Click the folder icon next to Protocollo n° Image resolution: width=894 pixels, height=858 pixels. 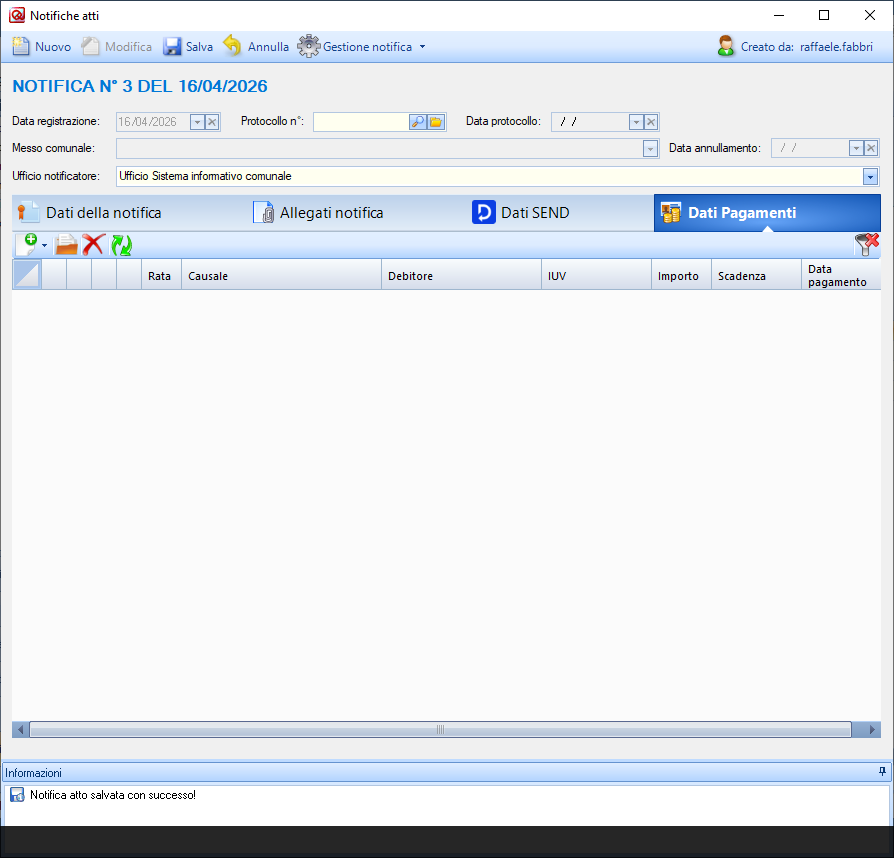(x=436, y=122)
